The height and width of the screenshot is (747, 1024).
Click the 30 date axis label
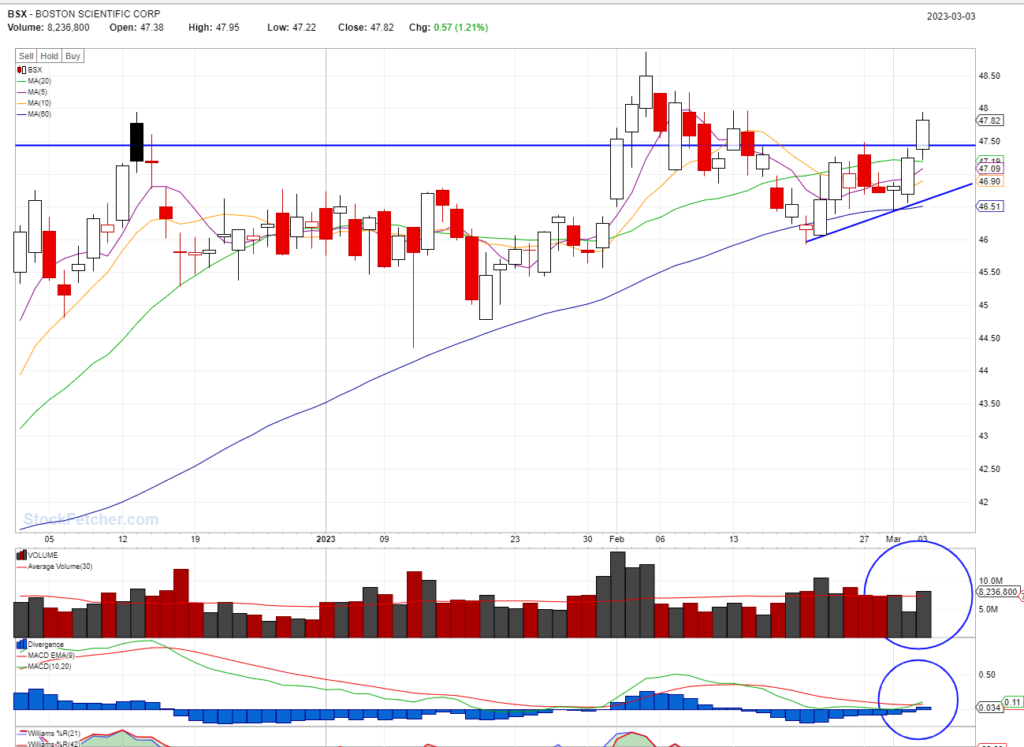588,539
